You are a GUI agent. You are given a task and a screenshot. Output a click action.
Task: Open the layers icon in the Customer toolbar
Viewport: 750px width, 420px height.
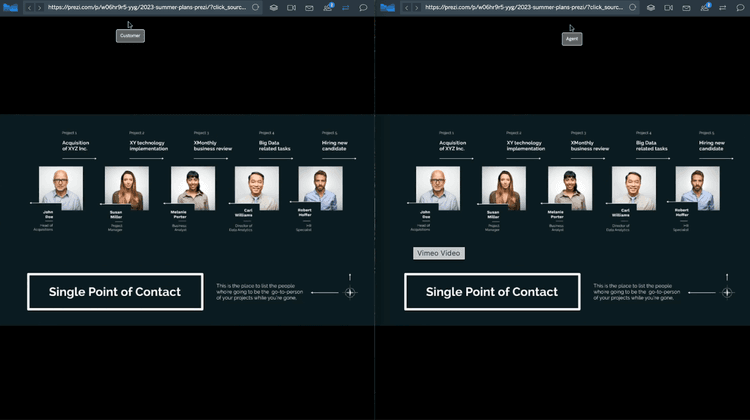pyautogui.click(x=274, y=7)
